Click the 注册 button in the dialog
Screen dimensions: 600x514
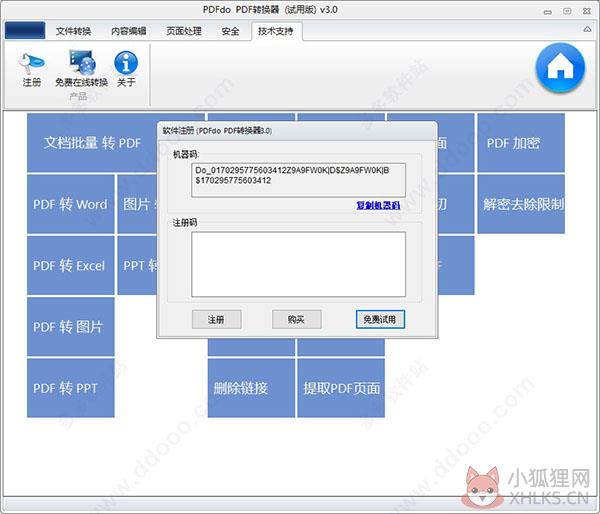tap(216, 319)
